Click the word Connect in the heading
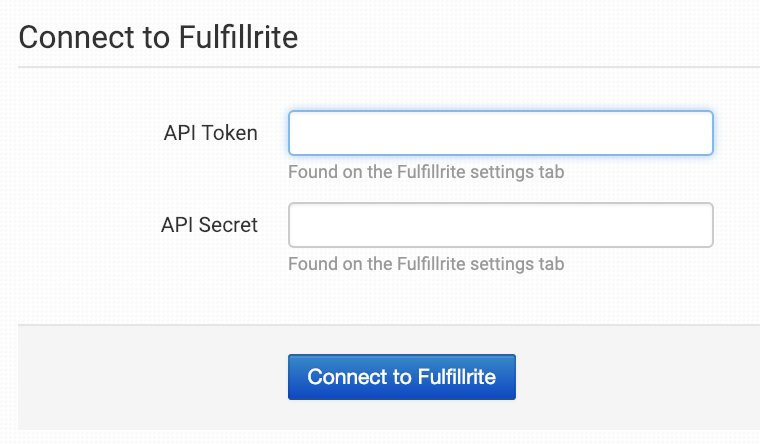760x444 pixels. [66, 38]
